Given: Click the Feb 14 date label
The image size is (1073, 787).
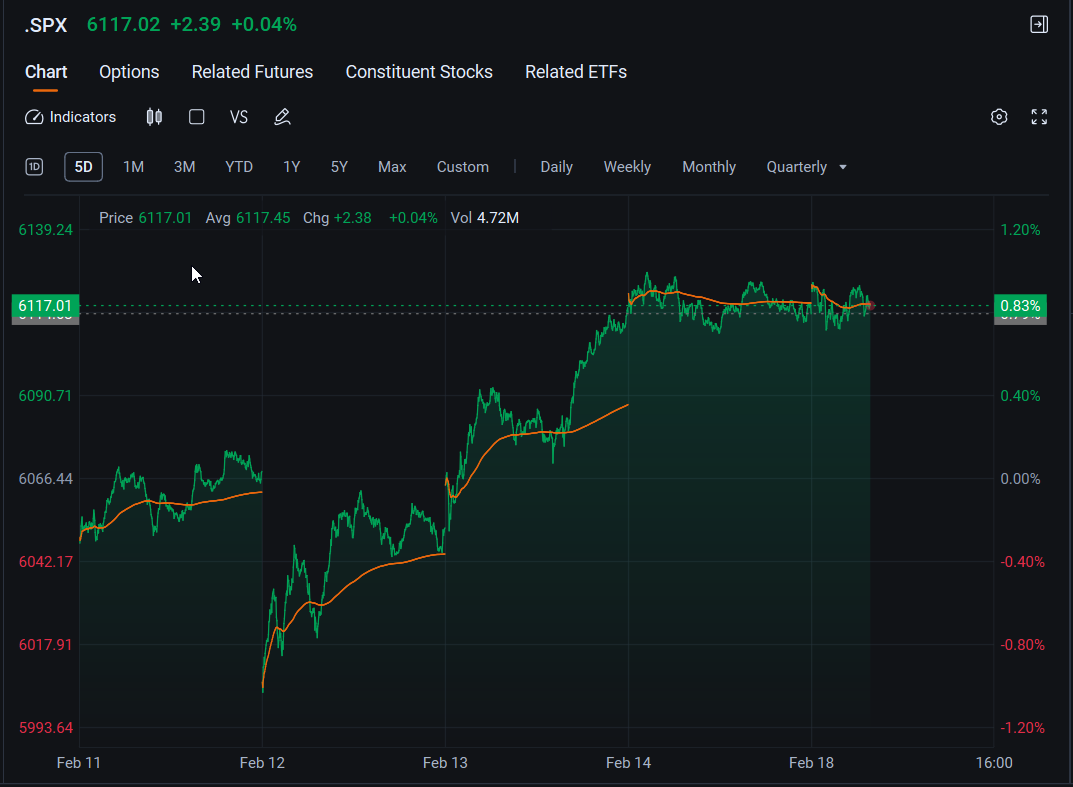Looking at the screenshot, I should [x=628, y=762].
